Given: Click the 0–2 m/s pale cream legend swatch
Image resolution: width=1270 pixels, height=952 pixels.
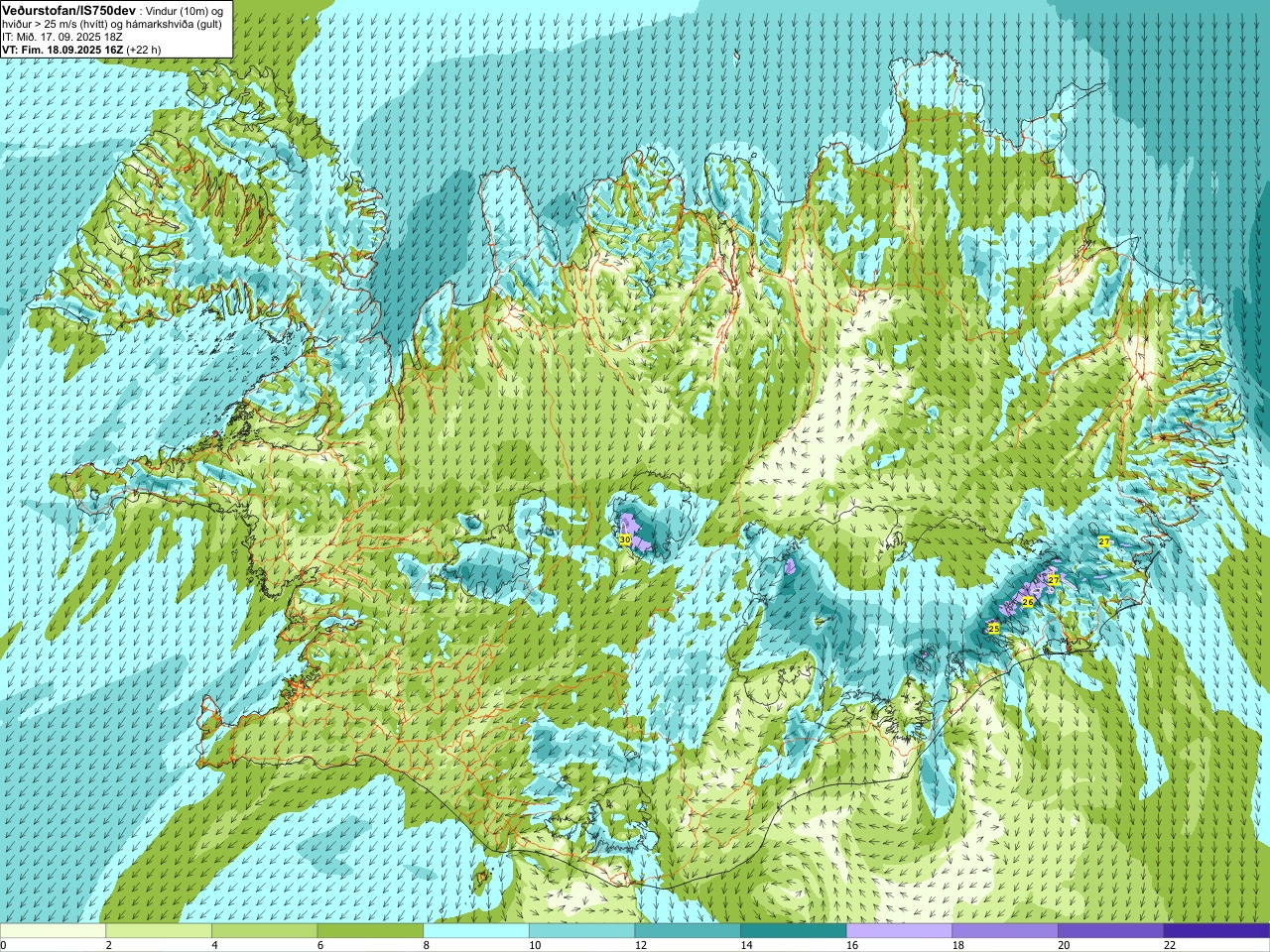Looking at the screenshot, I should coord(53,931).
